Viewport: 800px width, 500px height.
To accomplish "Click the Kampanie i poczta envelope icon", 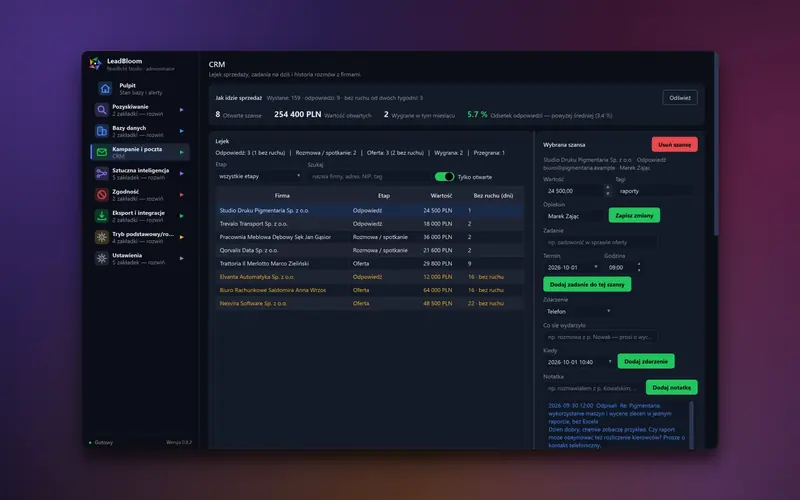I will point(102,152).
